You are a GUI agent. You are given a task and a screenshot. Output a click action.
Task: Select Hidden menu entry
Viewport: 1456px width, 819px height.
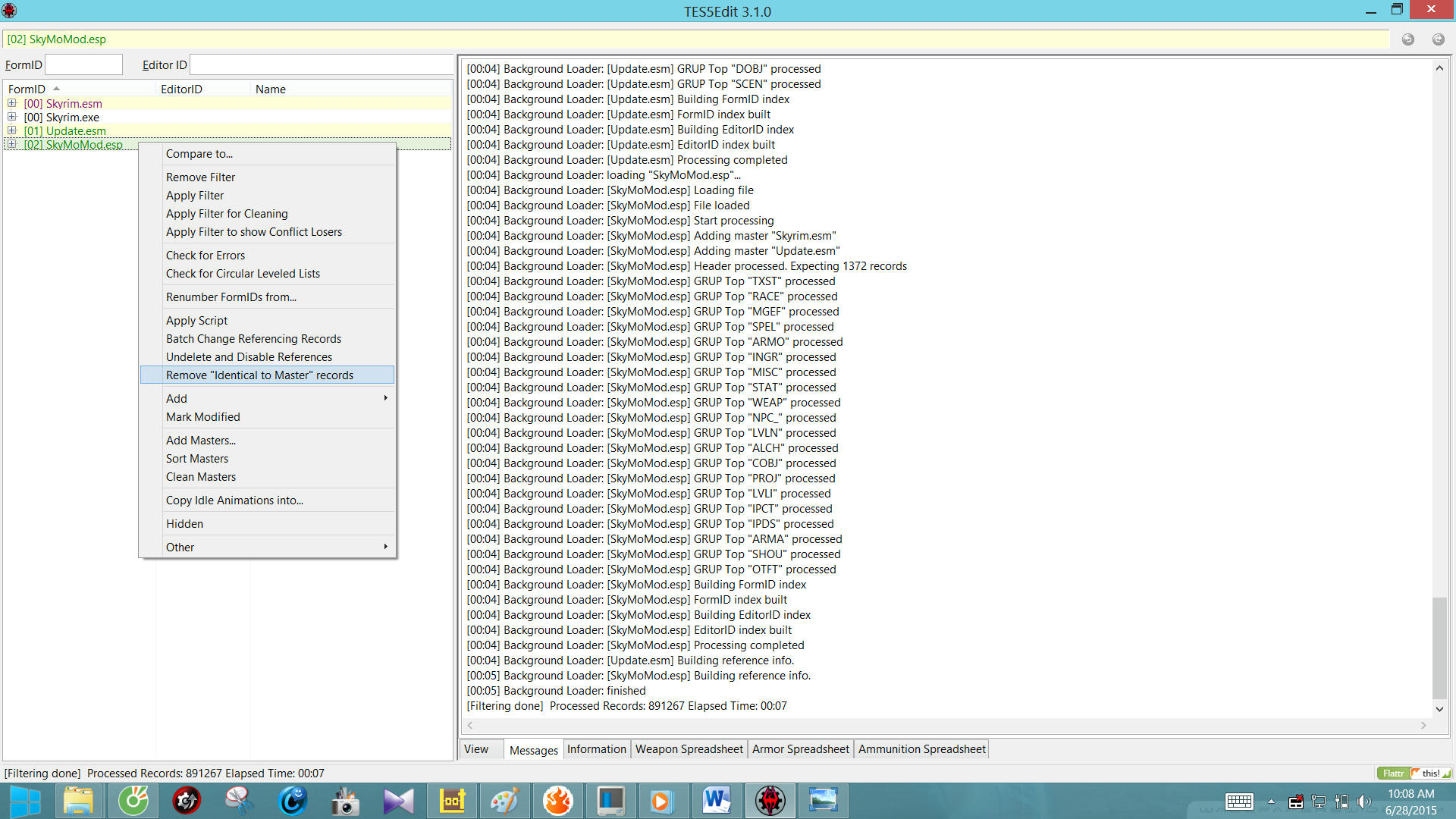pos(267,523)
